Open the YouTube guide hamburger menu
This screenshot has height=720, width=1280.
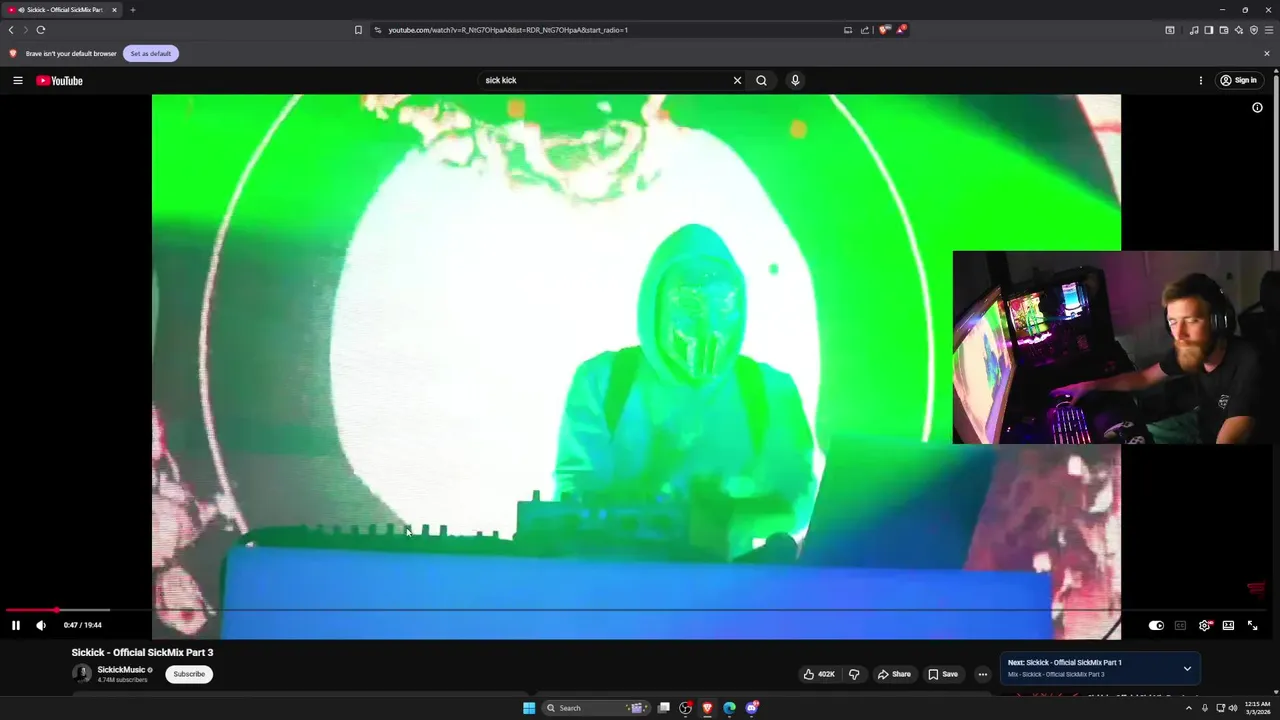pyautogui.click(x=17, y=80)
